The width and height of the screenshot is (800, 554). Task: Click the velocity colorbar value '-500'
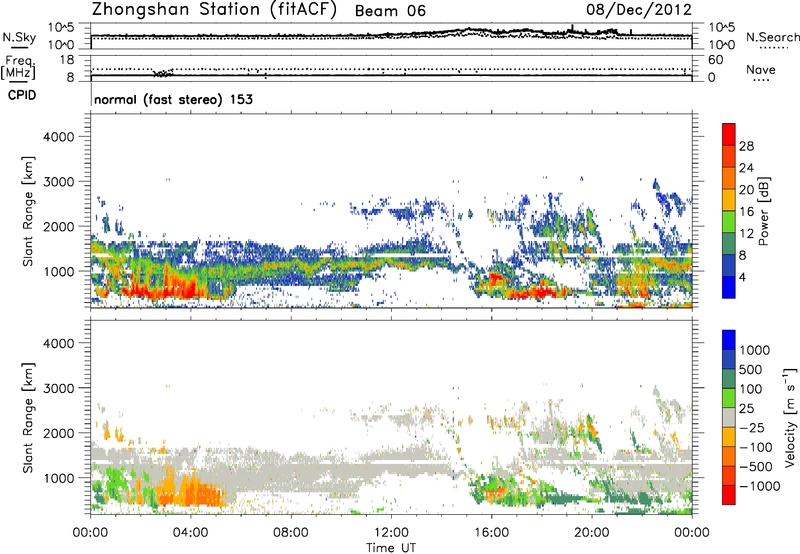pyautogui.click(x=756, y=466)
